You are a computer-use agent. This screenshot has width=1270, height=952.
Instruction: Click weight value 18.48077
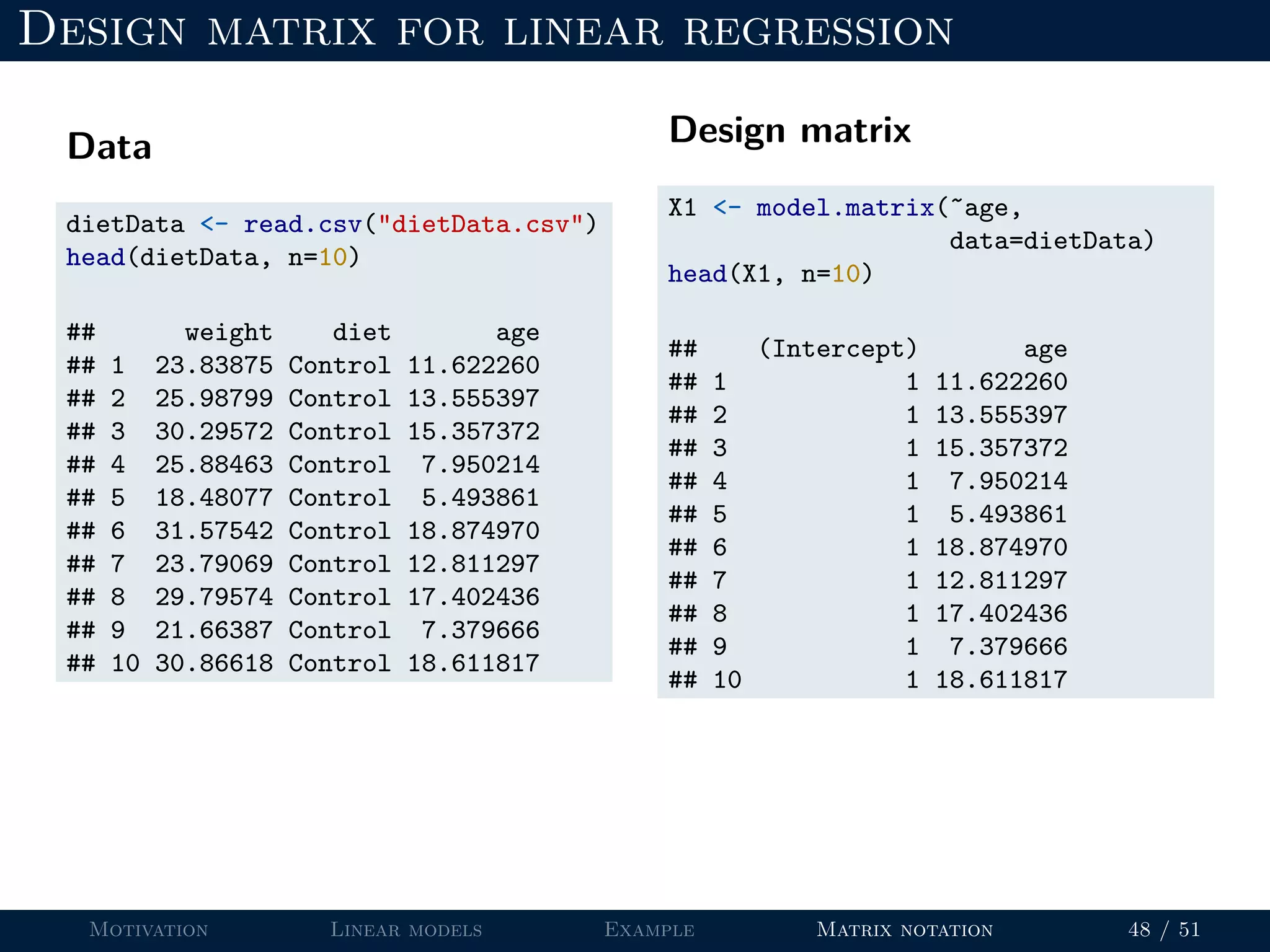tap(214, 498)
